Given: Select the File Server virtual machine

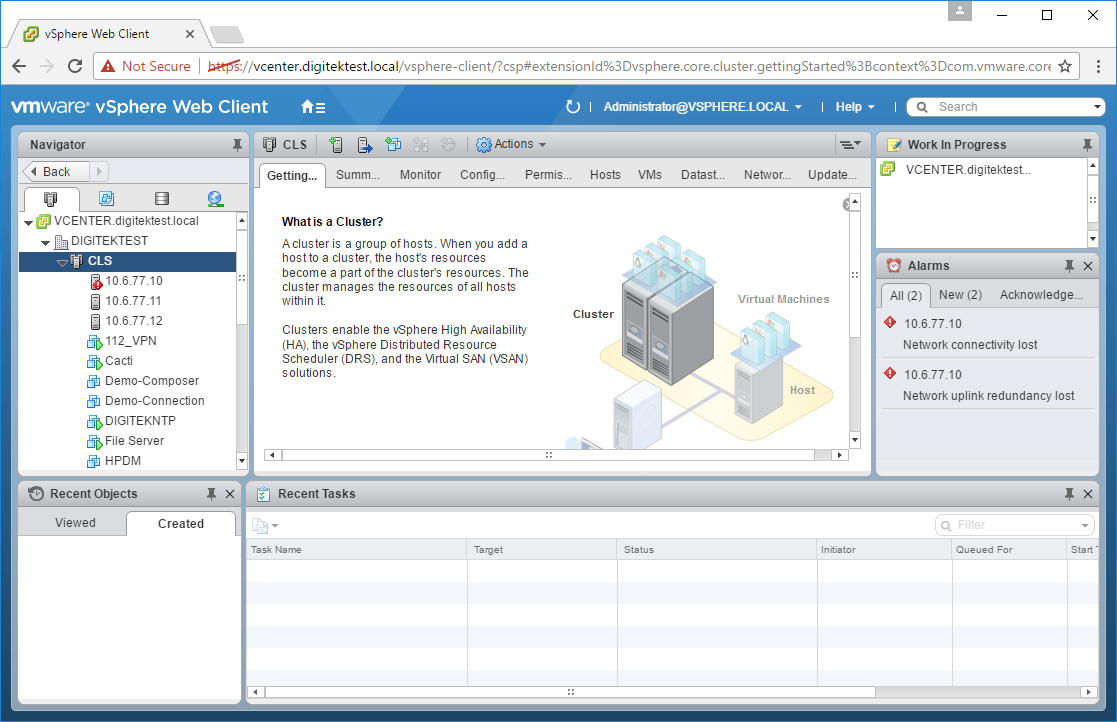Looking at the screenshot, I should [134, 440].
